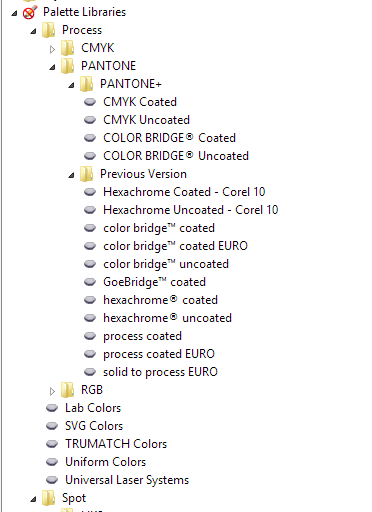The height and width of the screenshot is (512, 372).
Task: Open the Universal Laser Systems palette
Action: (127, 480)
